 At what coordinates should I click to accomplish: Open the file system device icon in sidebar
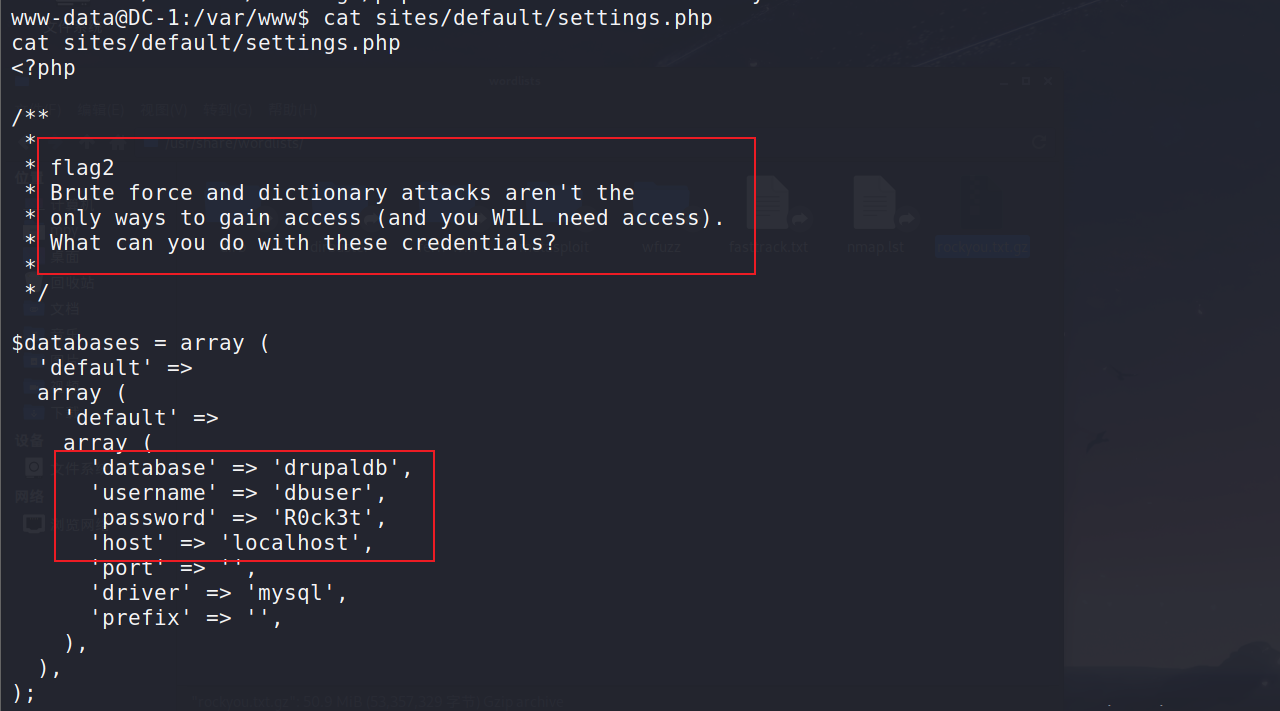(33, 467)
